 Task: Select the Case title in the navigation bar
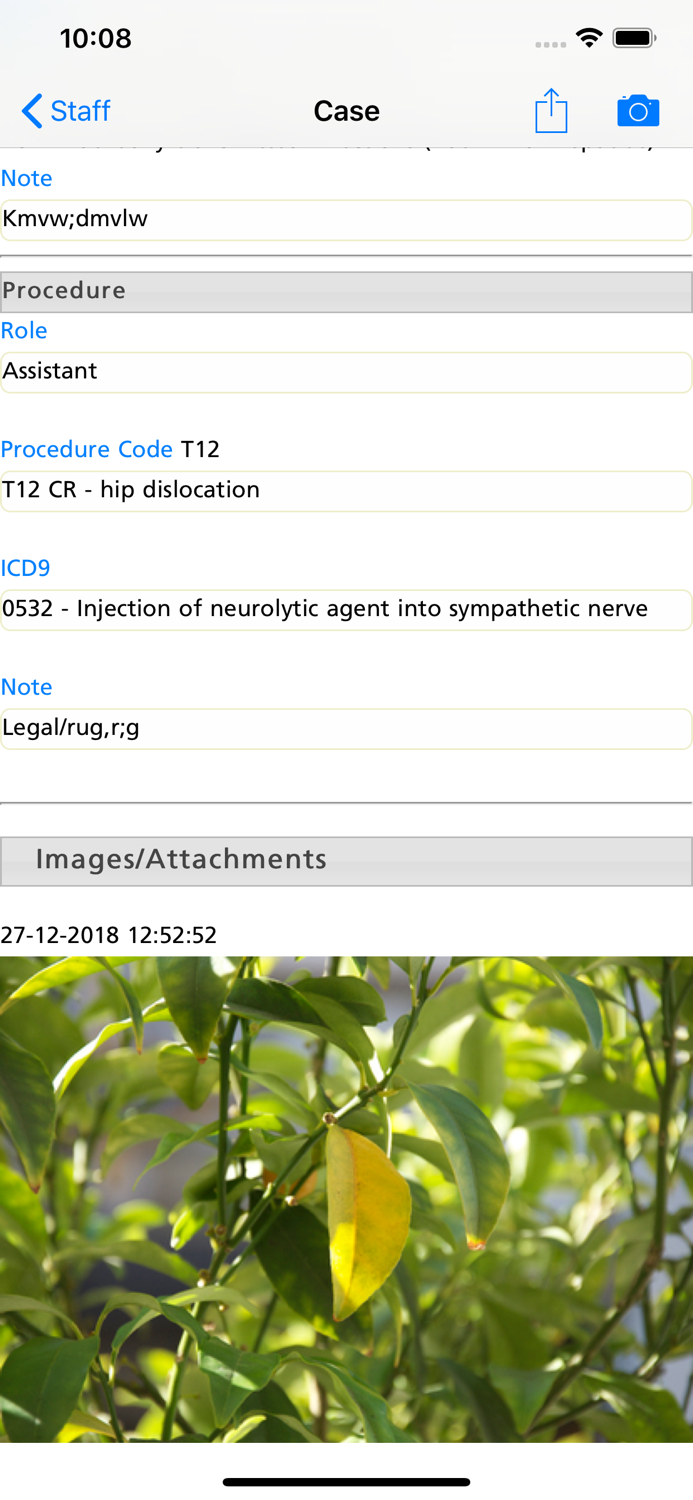pyautogui.click(x=346, y=111)
